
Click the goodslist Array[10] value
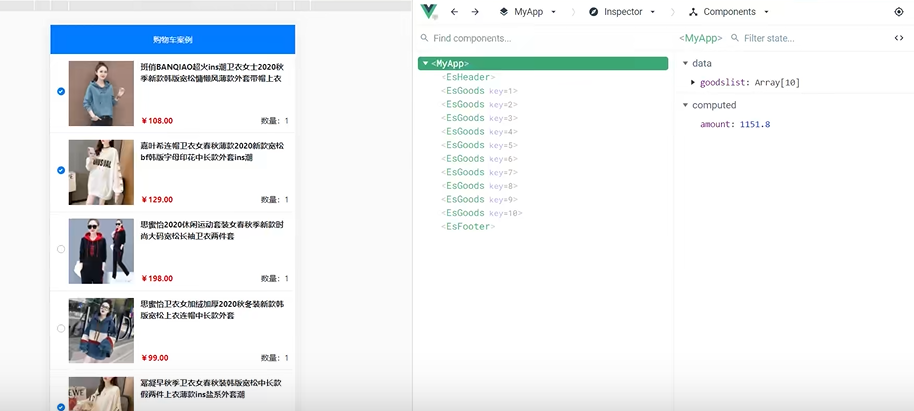(777, 83)
